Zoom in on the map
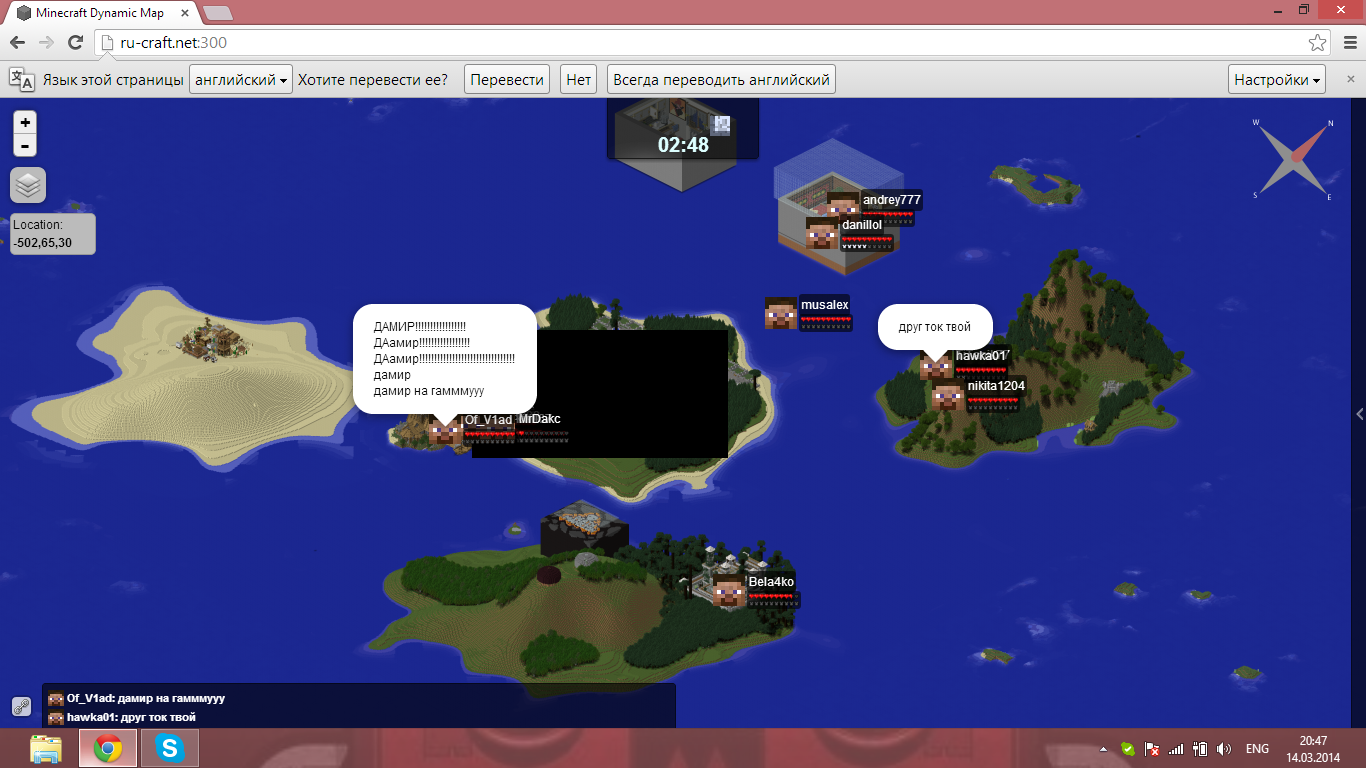Screen dimensions: 1366x768 click(x=25, y=122)
